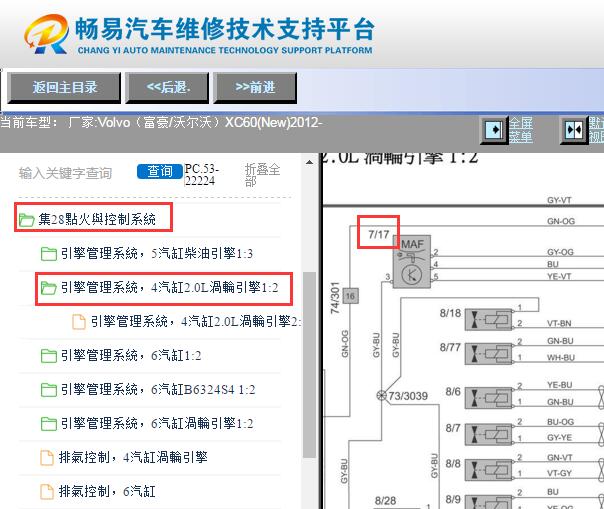
Task: Click page icon beside 4汽缸2.0L渦輪引擎2:
Action: pos(79,322)
